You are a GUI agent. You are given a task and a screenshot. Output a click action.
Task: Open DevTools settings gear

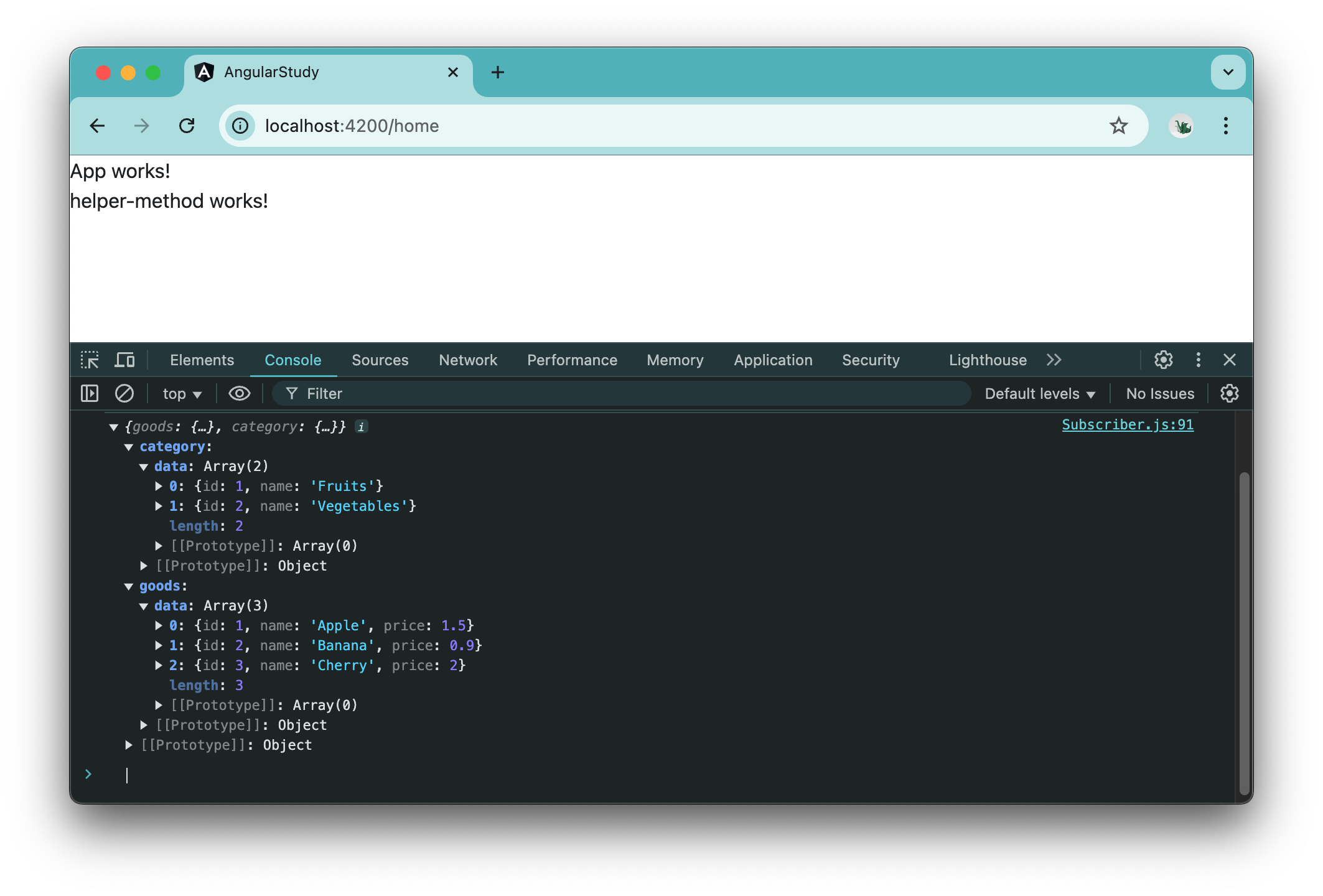point(1162,360)
